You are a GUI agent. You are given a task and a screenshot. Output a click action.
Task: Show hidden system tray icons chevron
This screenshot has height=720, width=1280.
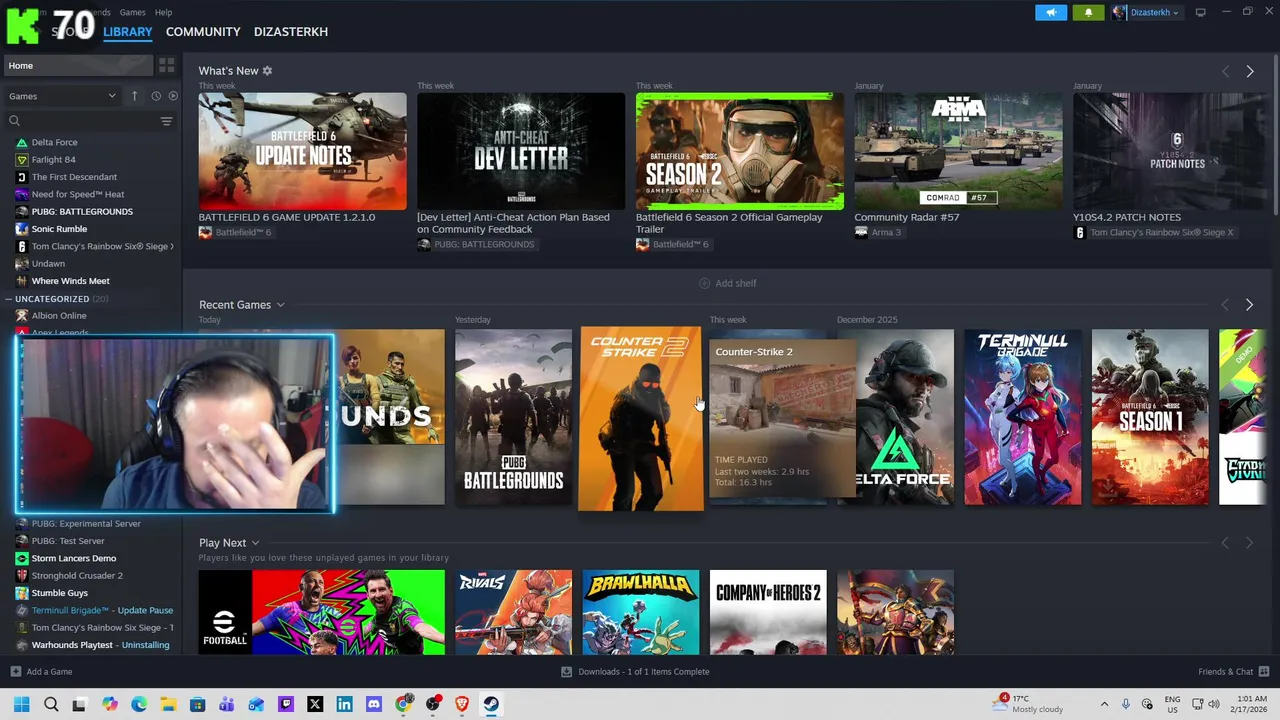coord(1104,704)
